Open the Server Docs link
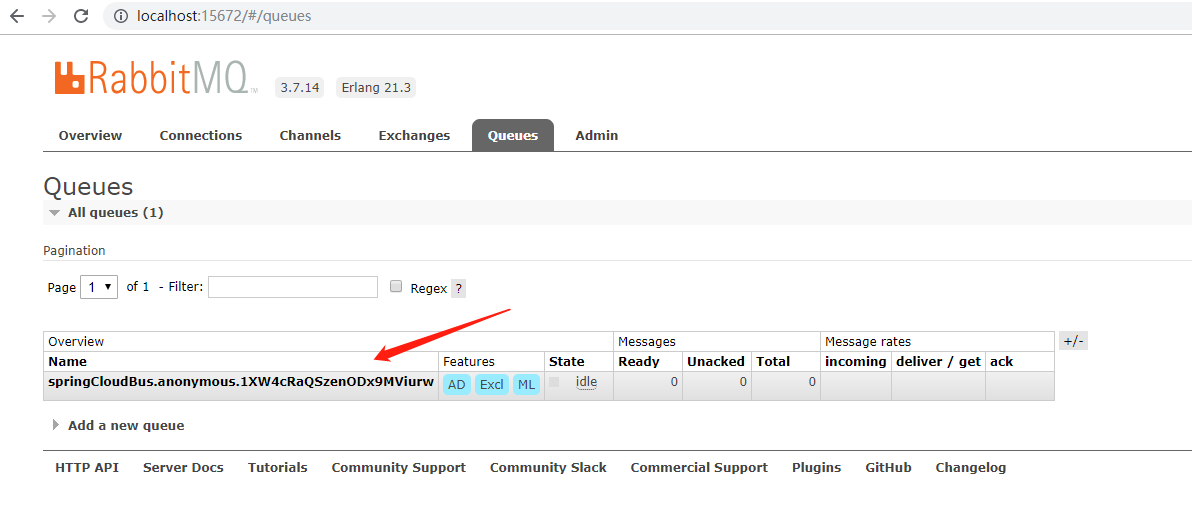Image resolution: width=1192 pixels, height=508 pixels. (183, 468)
